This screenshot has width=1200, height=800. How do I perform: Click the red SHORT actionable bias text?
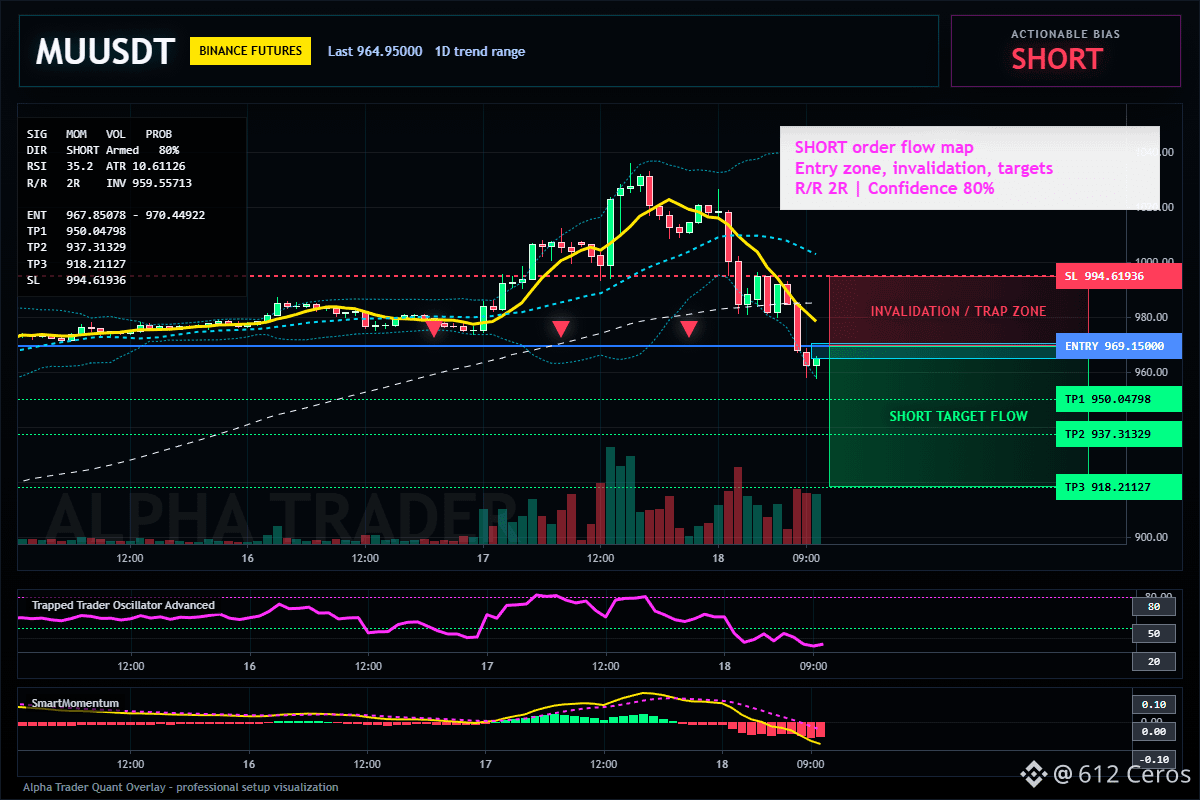[x=1057, y=59]
